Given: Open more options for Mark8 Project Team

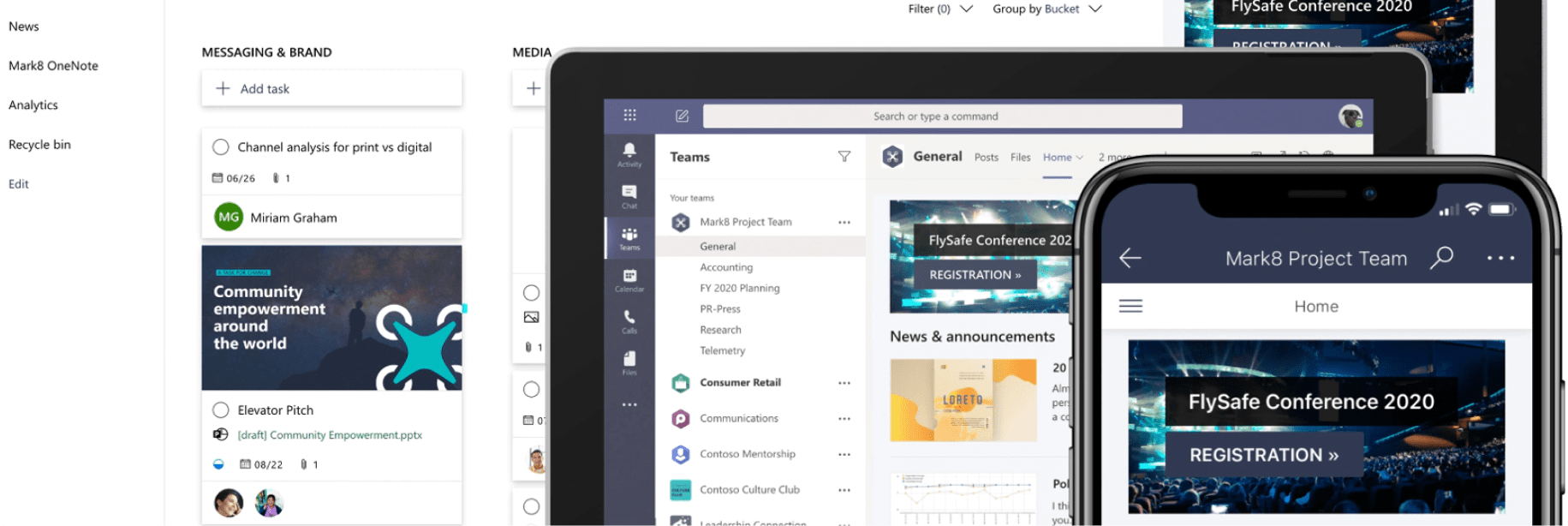Looking at the screenshot, I should [x=844, y=222].
